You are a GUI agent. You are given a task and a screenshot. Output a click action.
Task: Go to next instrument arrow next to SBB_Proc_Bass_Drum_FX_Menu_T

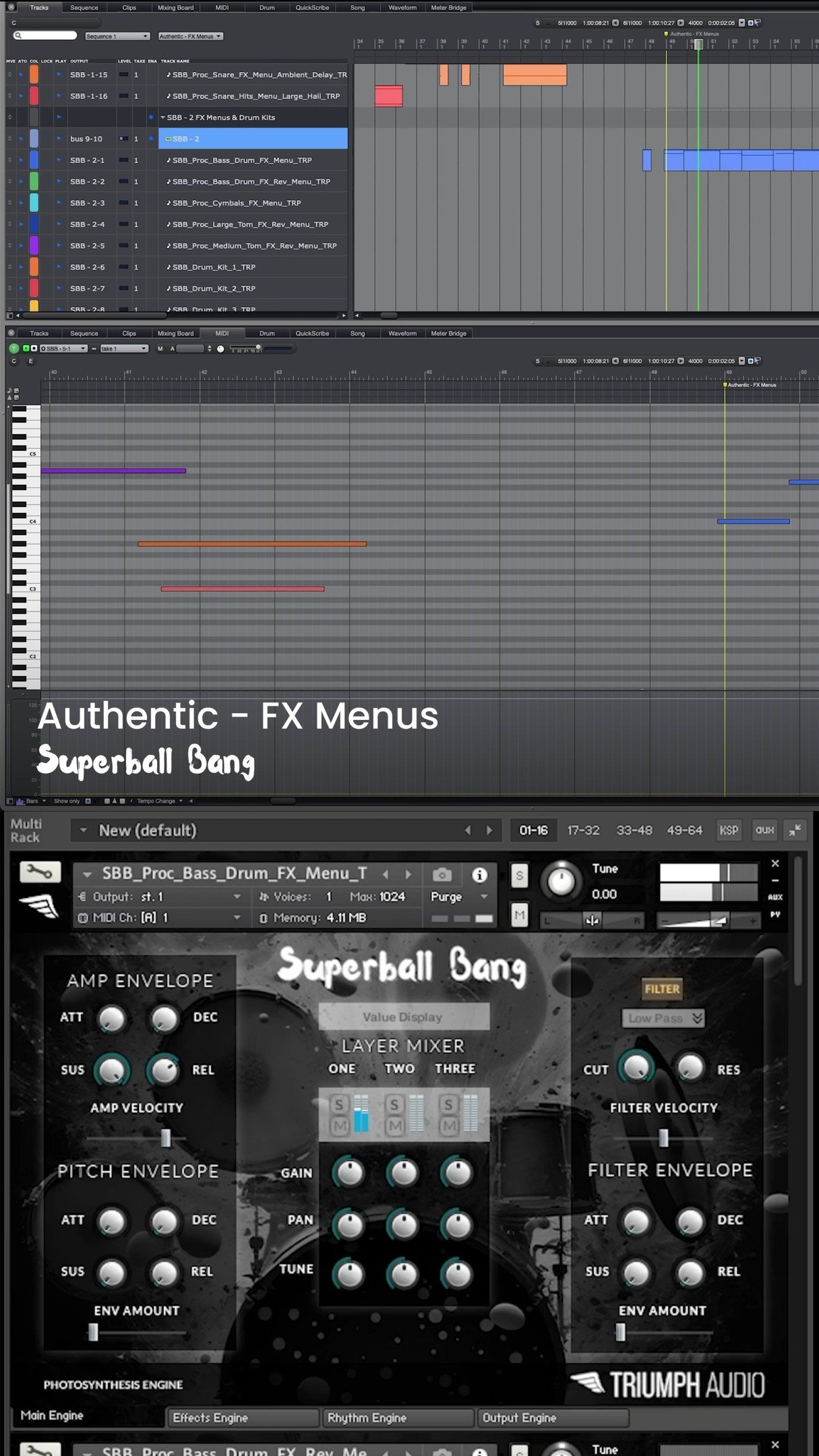[x=408, y=874]
